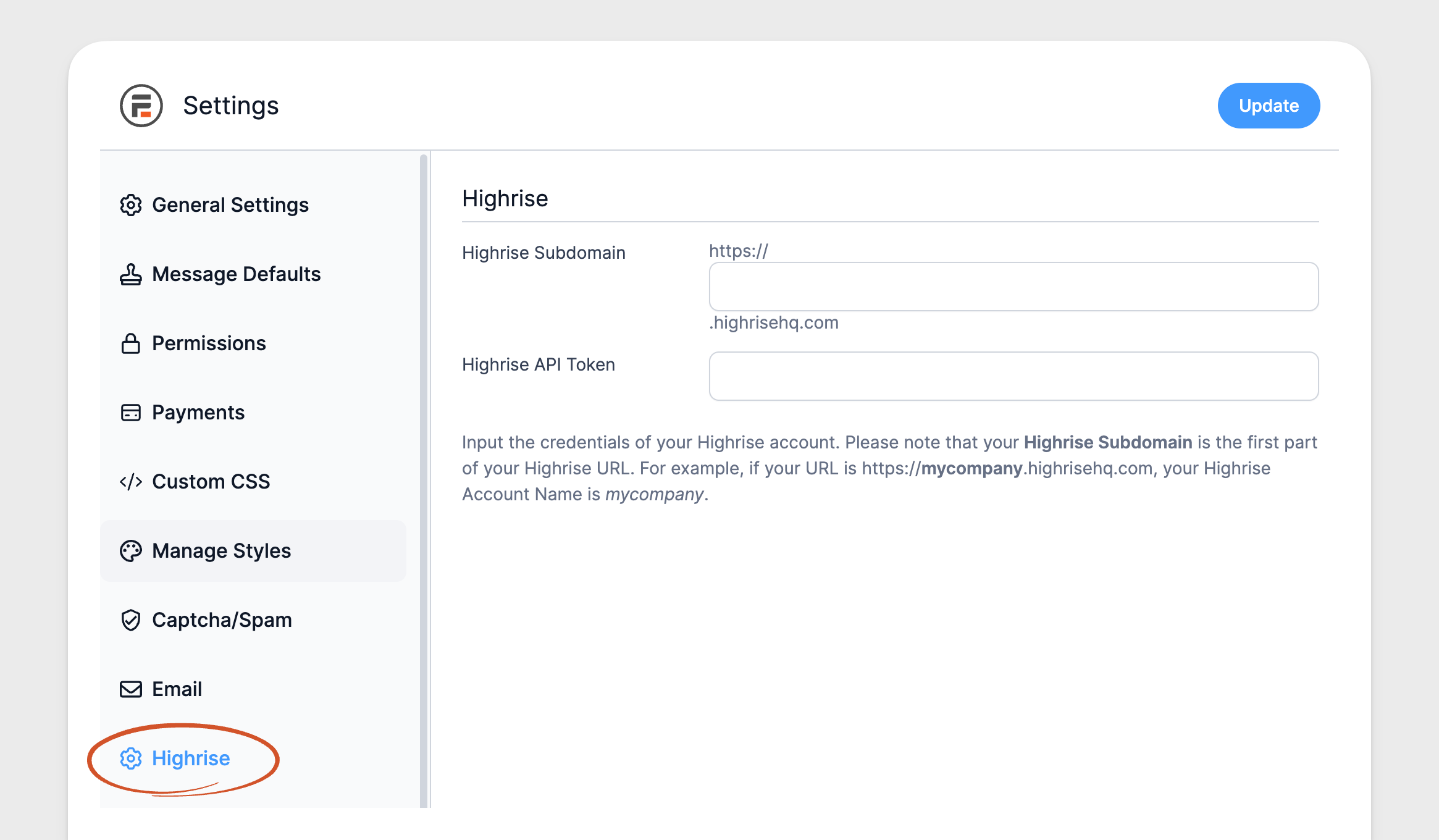
Task: Click the Payments card icon
Action: coord(131,413)
